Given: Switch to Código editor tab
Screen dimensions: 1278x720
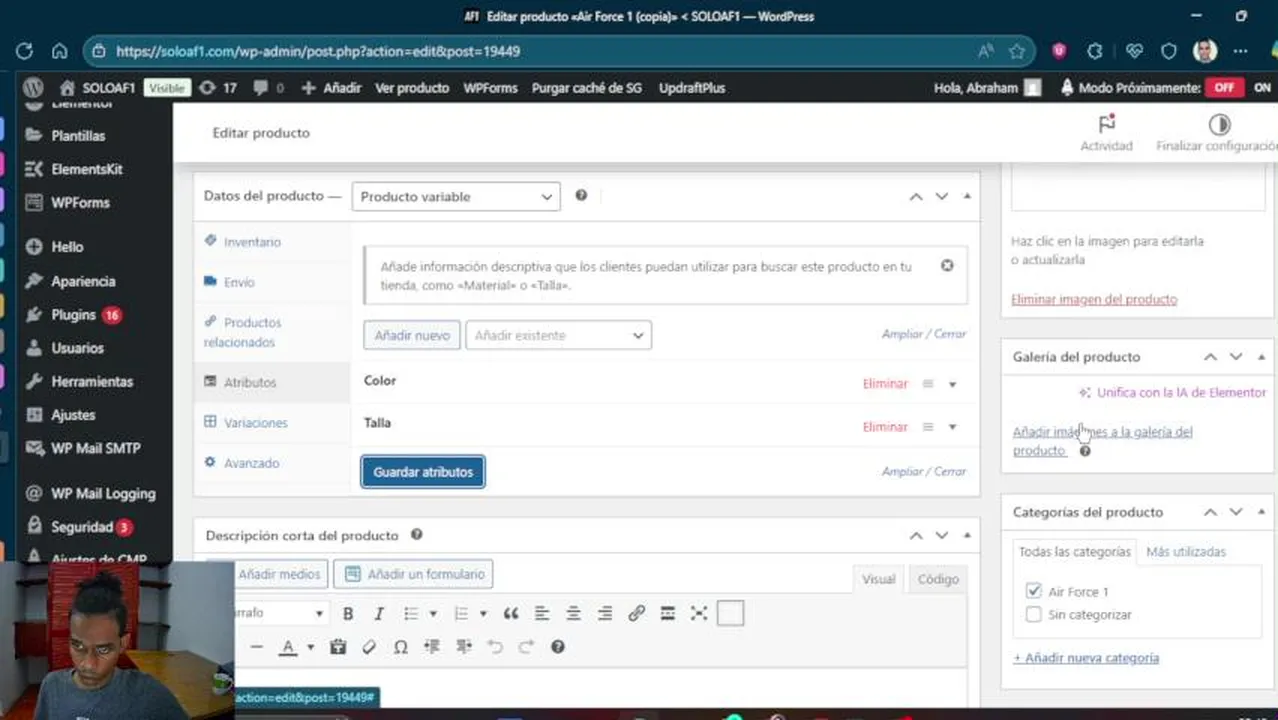Looking at the screenshot, I should tap(937, 579).
